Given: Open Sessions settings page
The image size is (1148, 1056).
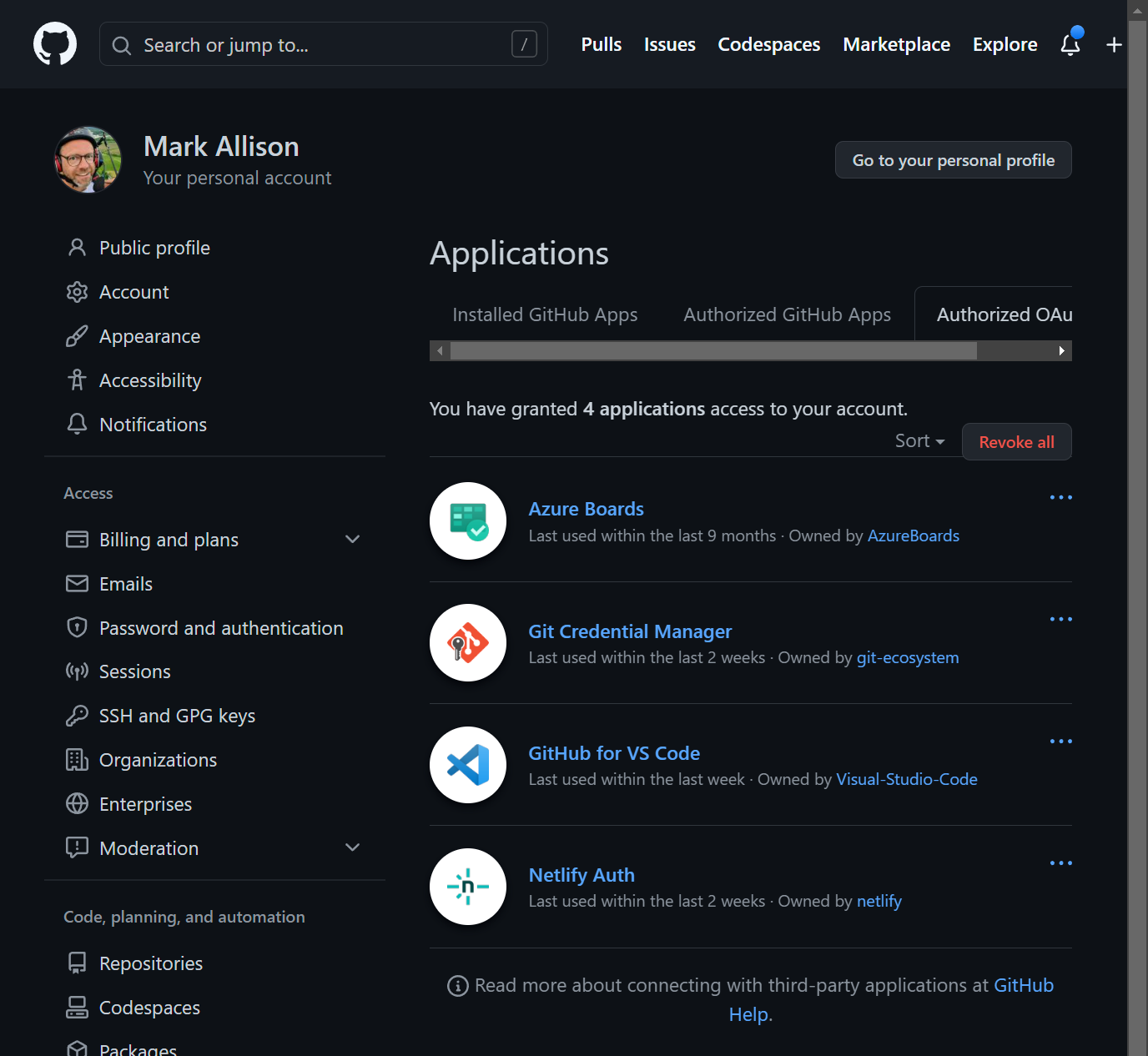Looking at the screenshot, I should pyautogui.click(x=135, y=671).
